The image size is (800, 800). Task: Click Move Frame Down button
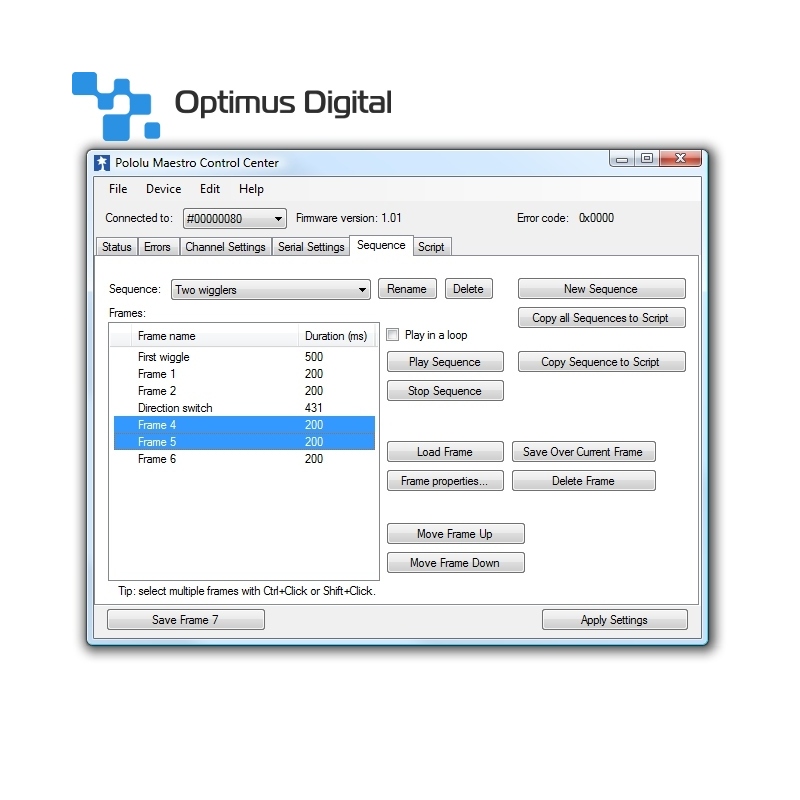point(456,563)
